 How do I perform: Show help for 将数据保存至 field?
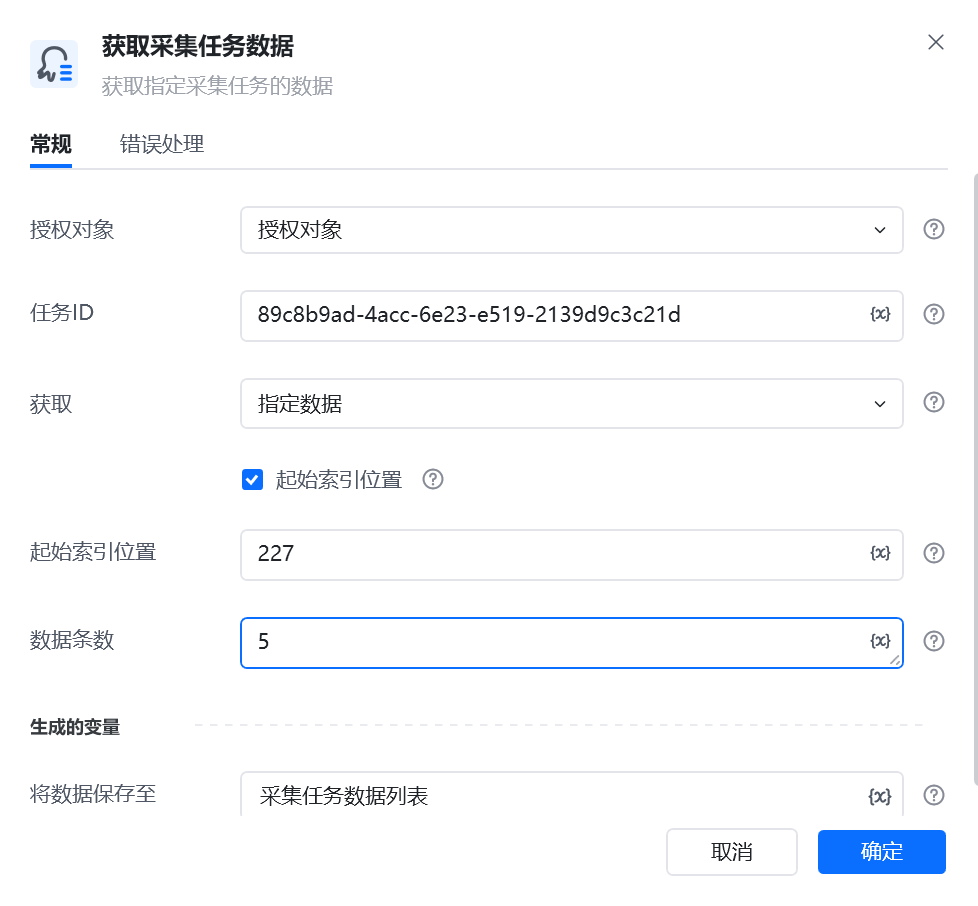tap(933, 795)
